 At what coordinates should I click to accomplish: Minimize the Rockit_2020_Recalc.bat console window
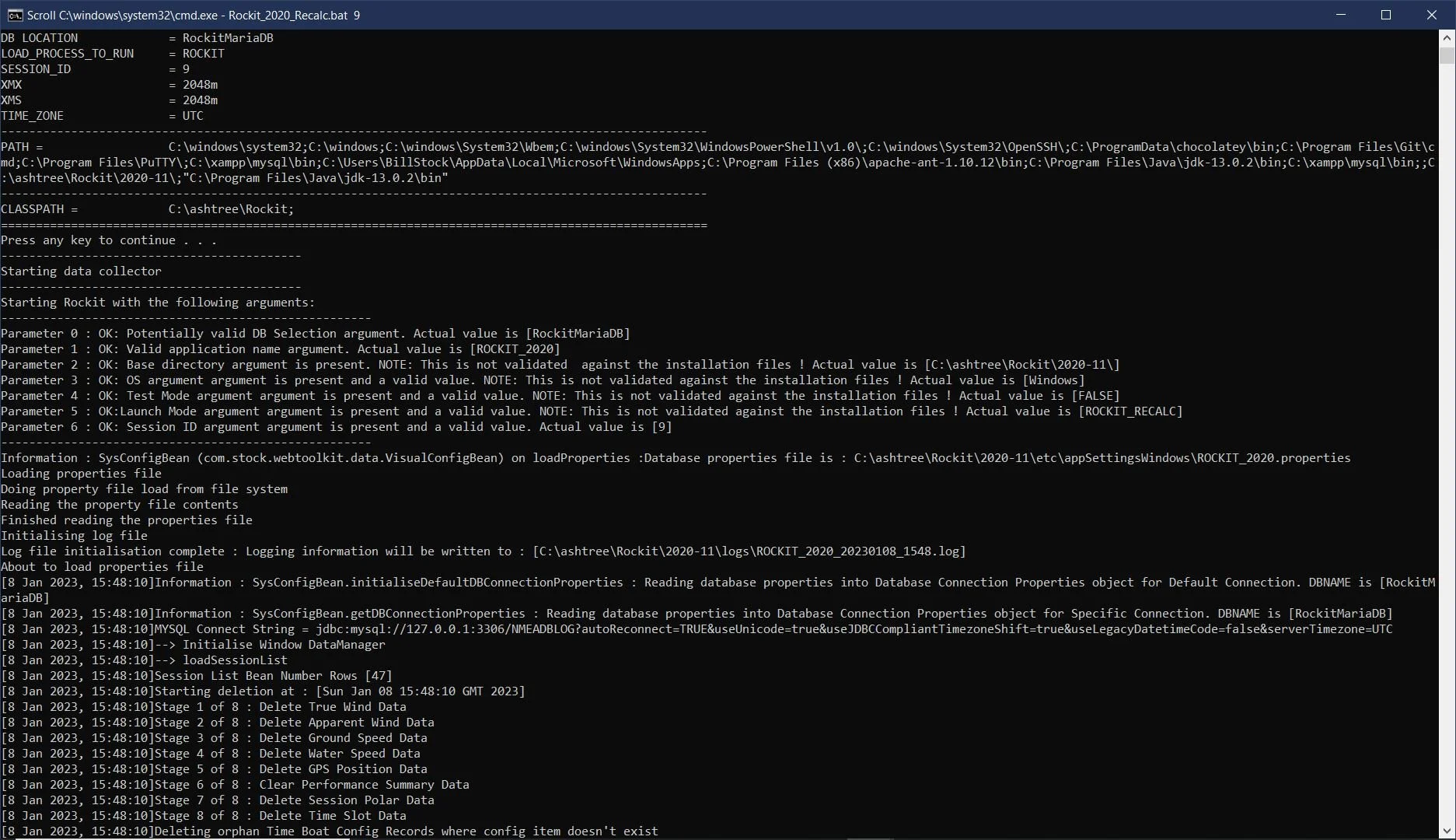pos(1341,14)
